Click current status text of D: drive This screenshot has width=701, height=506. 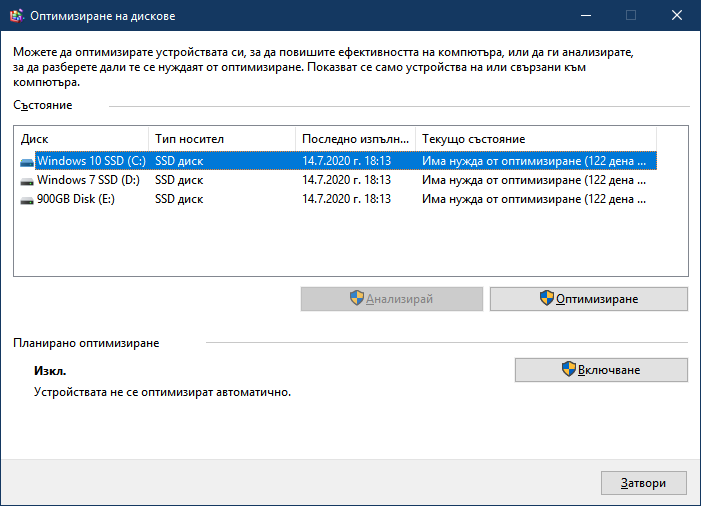(534, 180)
